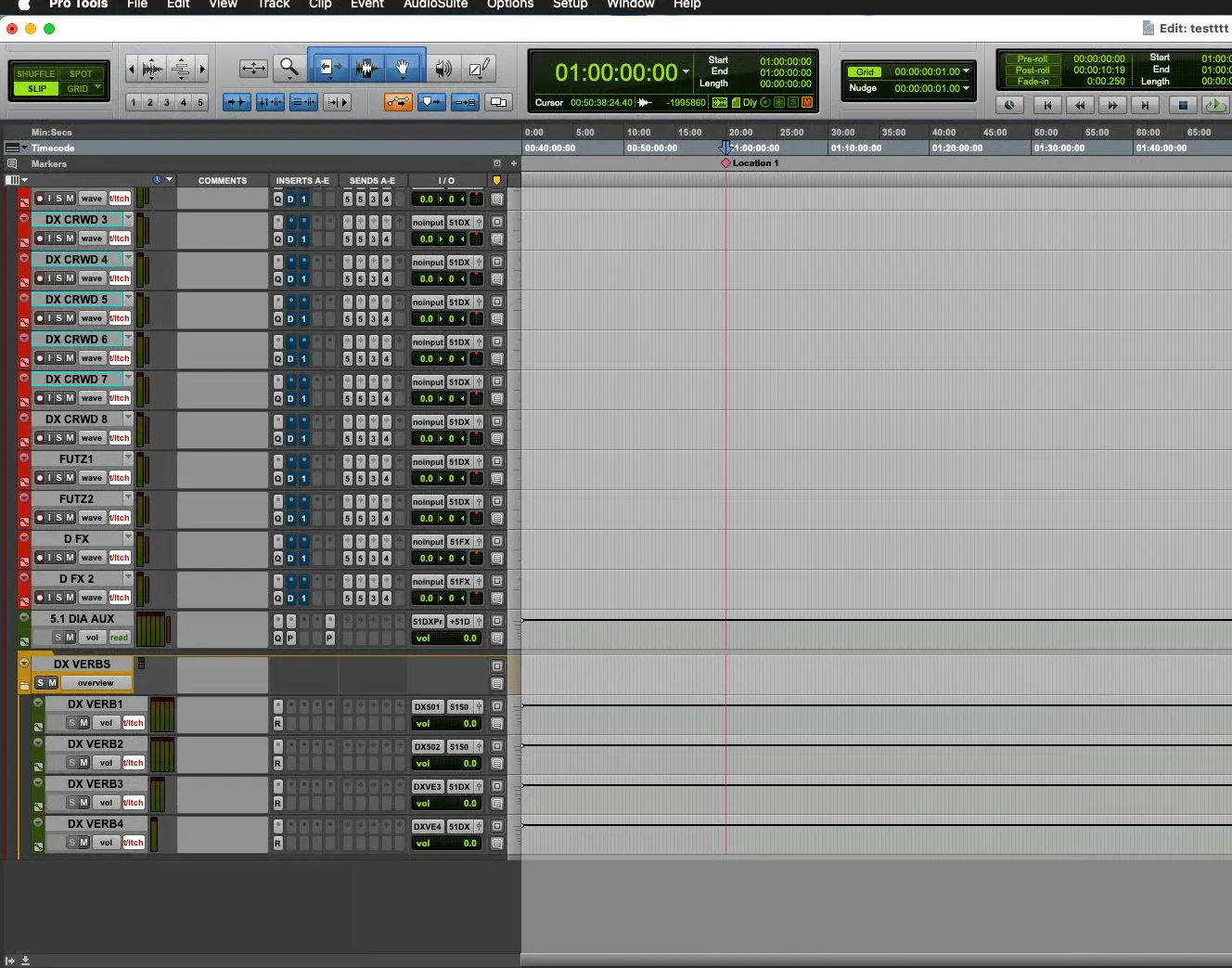Click DX VERB4 comments icon

point(497,844)
